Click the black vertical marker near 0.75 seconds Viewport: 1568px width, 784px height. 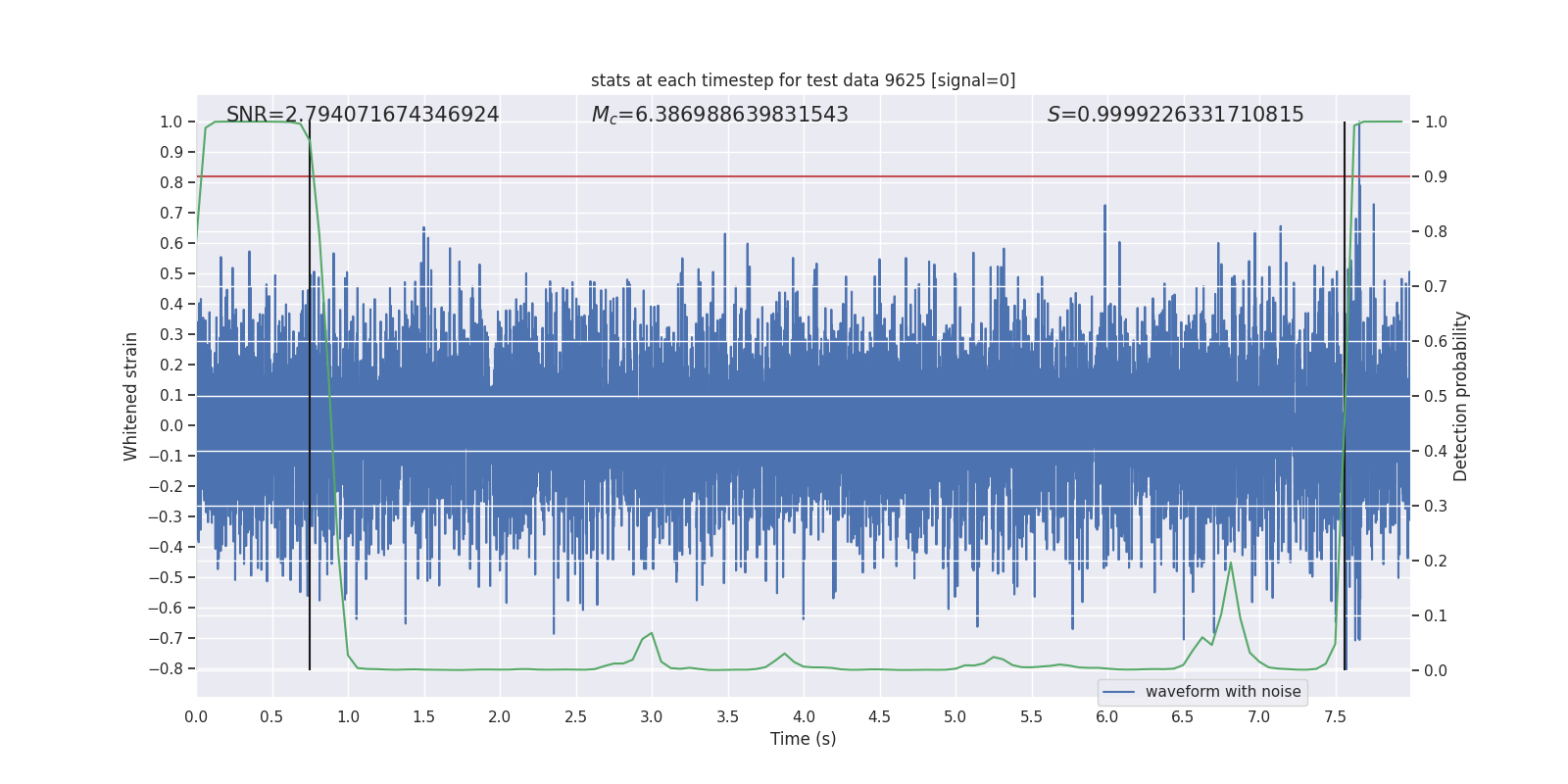[x=310, y=490]
